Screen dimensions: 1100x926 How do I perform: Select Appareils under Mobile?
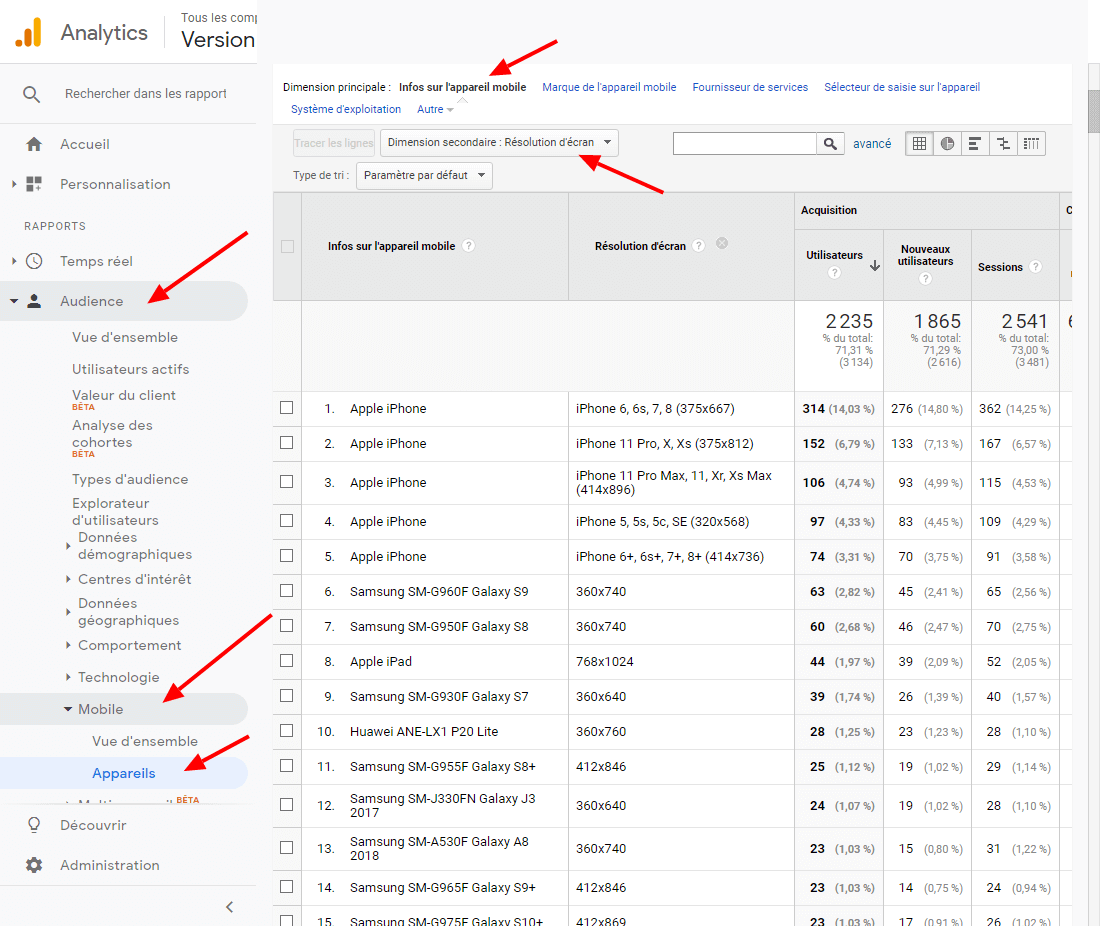[123, 773]
